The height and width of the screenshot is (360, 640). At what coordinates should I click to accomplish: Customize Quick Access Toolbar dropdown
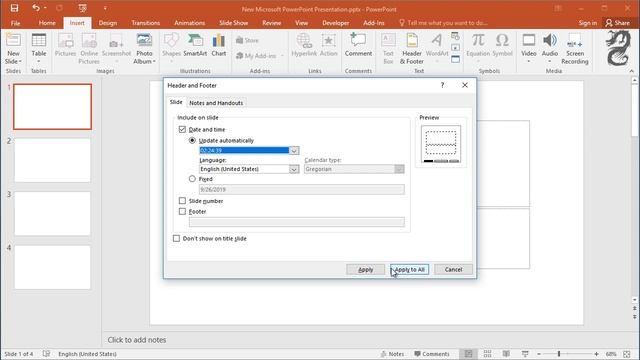pyautogui.click(x=105, y=8)
